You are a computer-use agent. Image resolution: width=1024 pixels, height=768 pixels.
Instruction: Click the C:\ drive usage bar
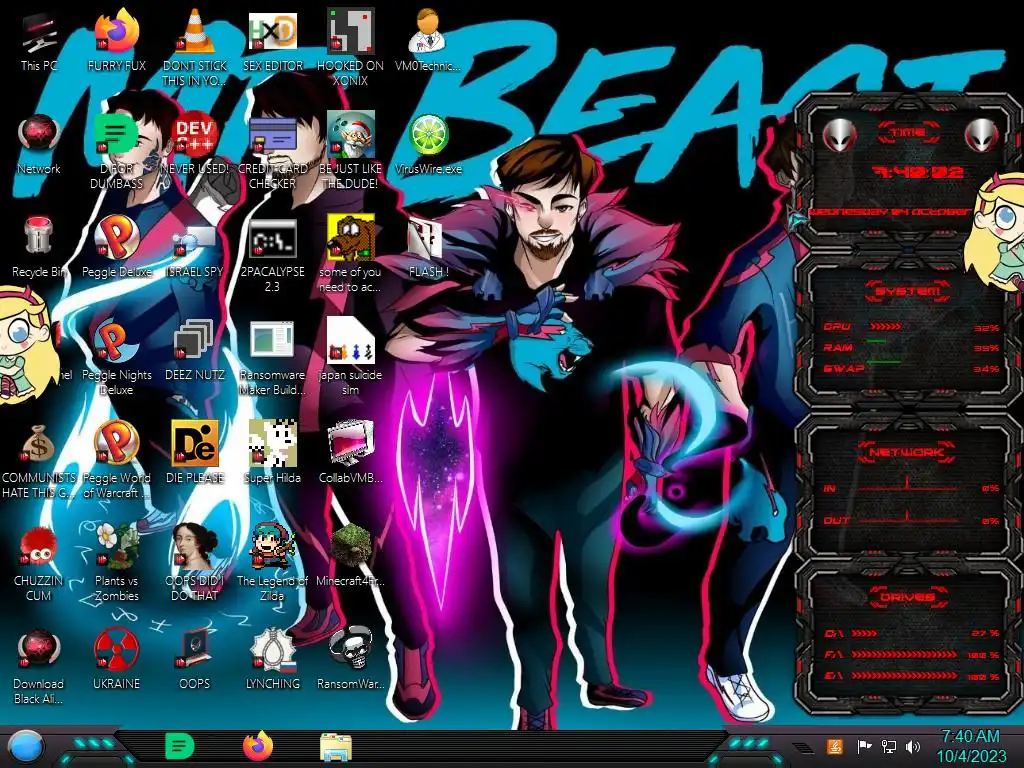coord(910,633)
